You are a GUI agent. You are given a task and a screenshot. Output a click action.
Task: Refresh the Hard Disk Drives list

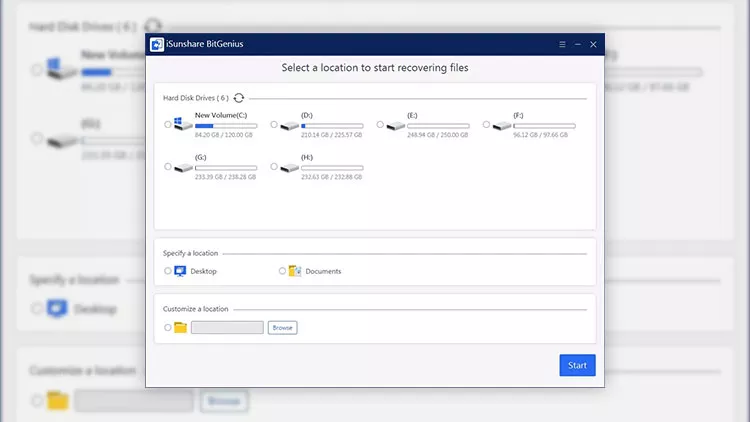point(239,98)
